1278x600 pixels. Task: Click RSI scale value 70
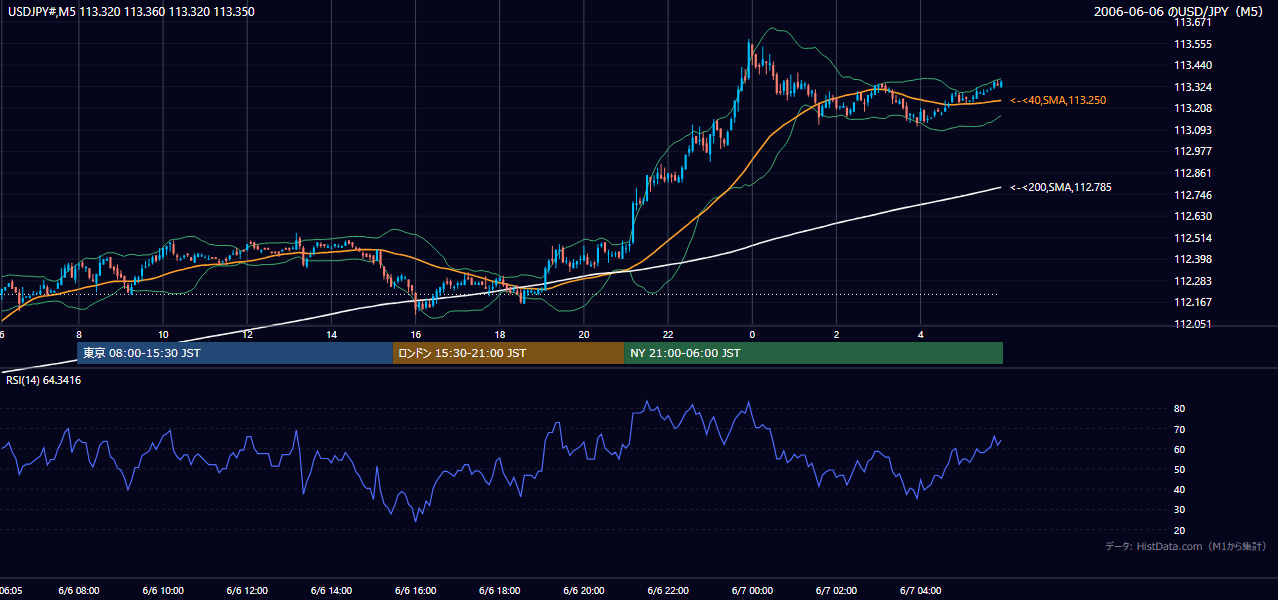tap(1179, 430)
